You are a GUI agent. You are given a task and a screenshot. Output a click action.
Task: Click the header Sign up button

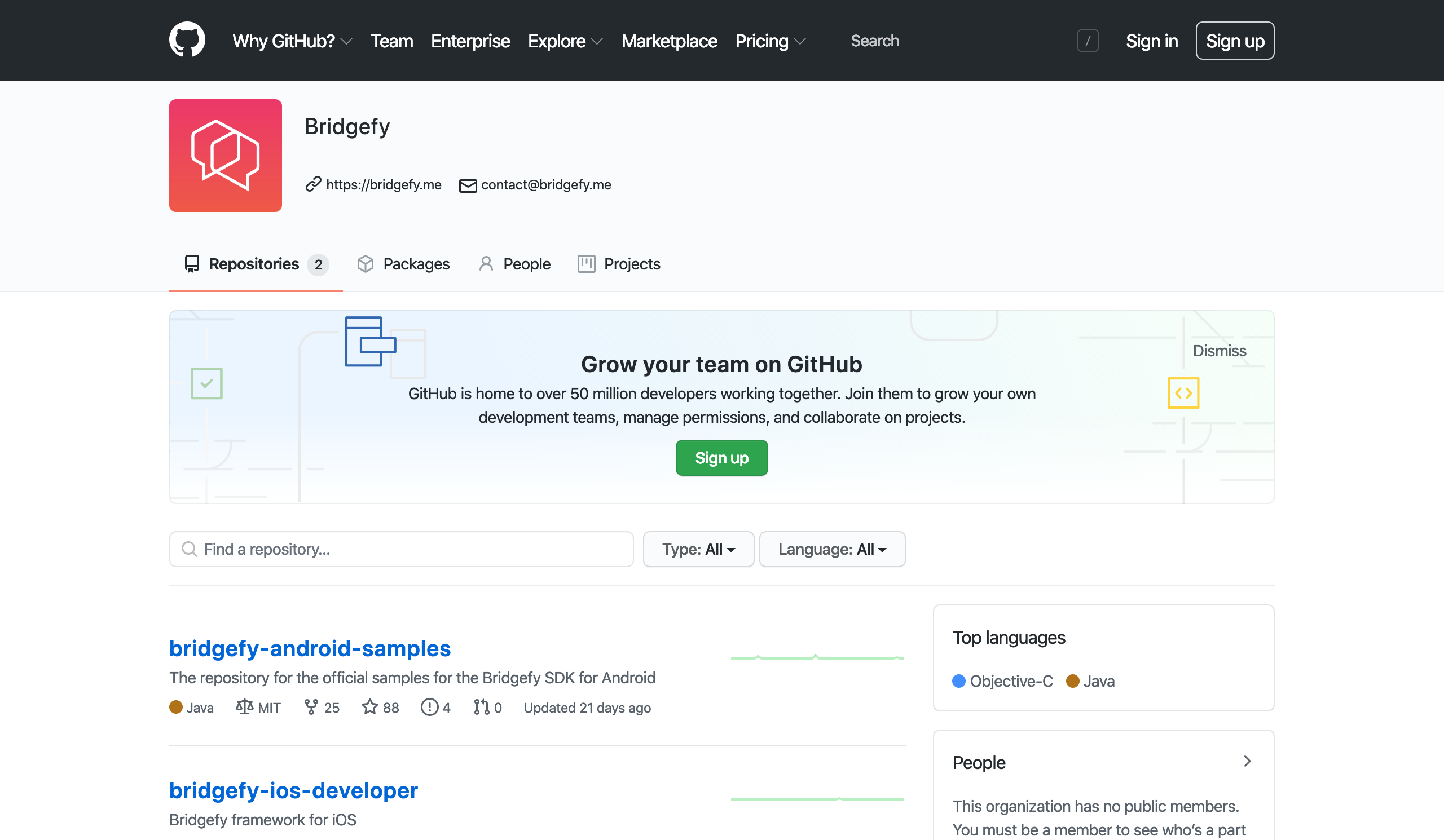coord(1235,41)
